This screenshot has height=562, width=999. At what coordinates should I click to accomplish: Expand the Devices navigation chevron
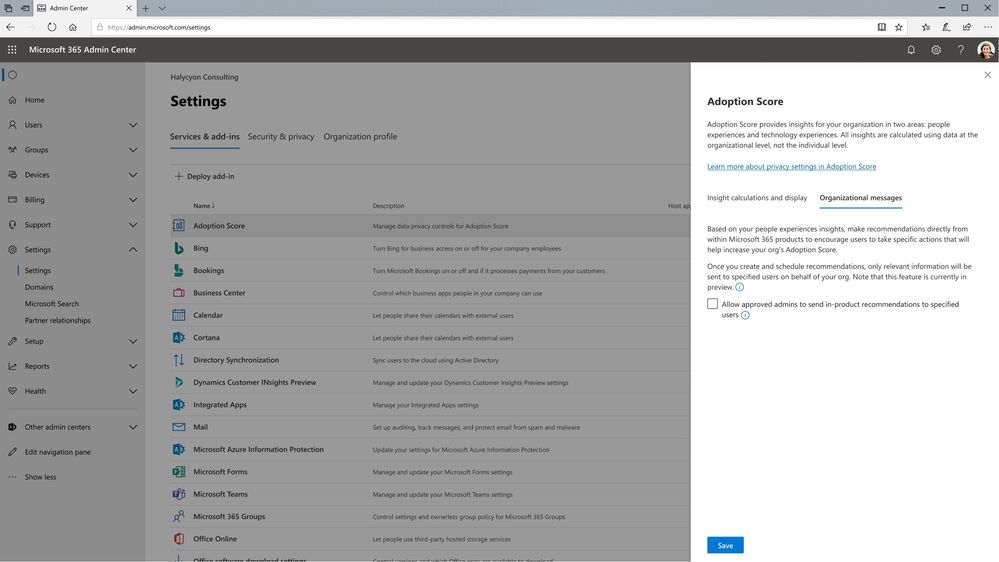[x=133, y=175]
